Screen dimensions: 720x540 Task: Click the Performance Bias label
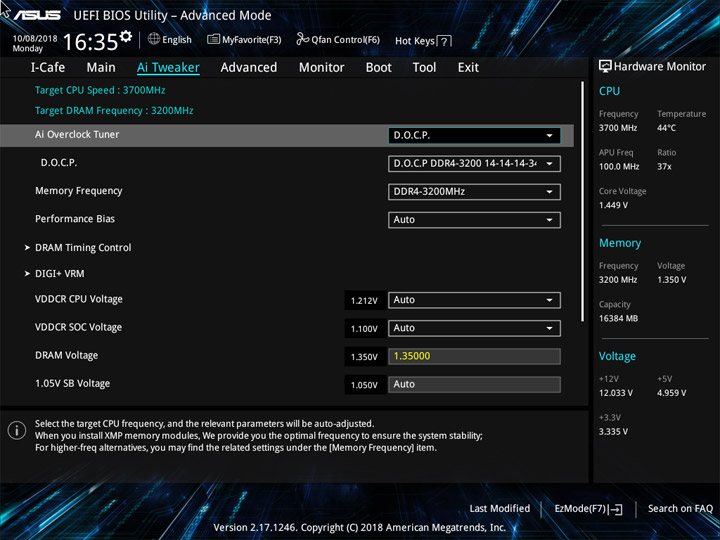coord(75,219)
